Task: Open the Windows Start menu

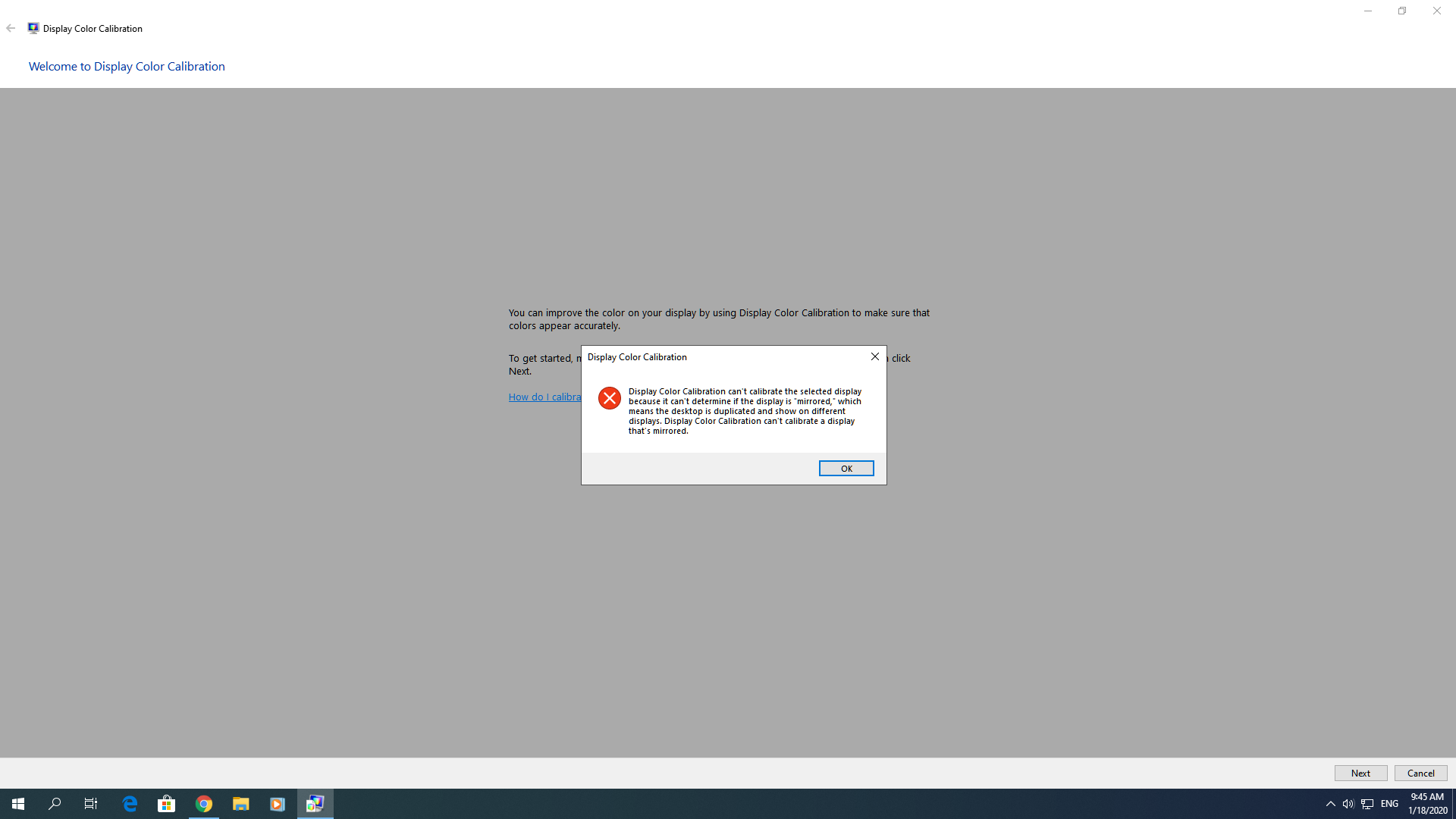Action: tap(18, 804)
